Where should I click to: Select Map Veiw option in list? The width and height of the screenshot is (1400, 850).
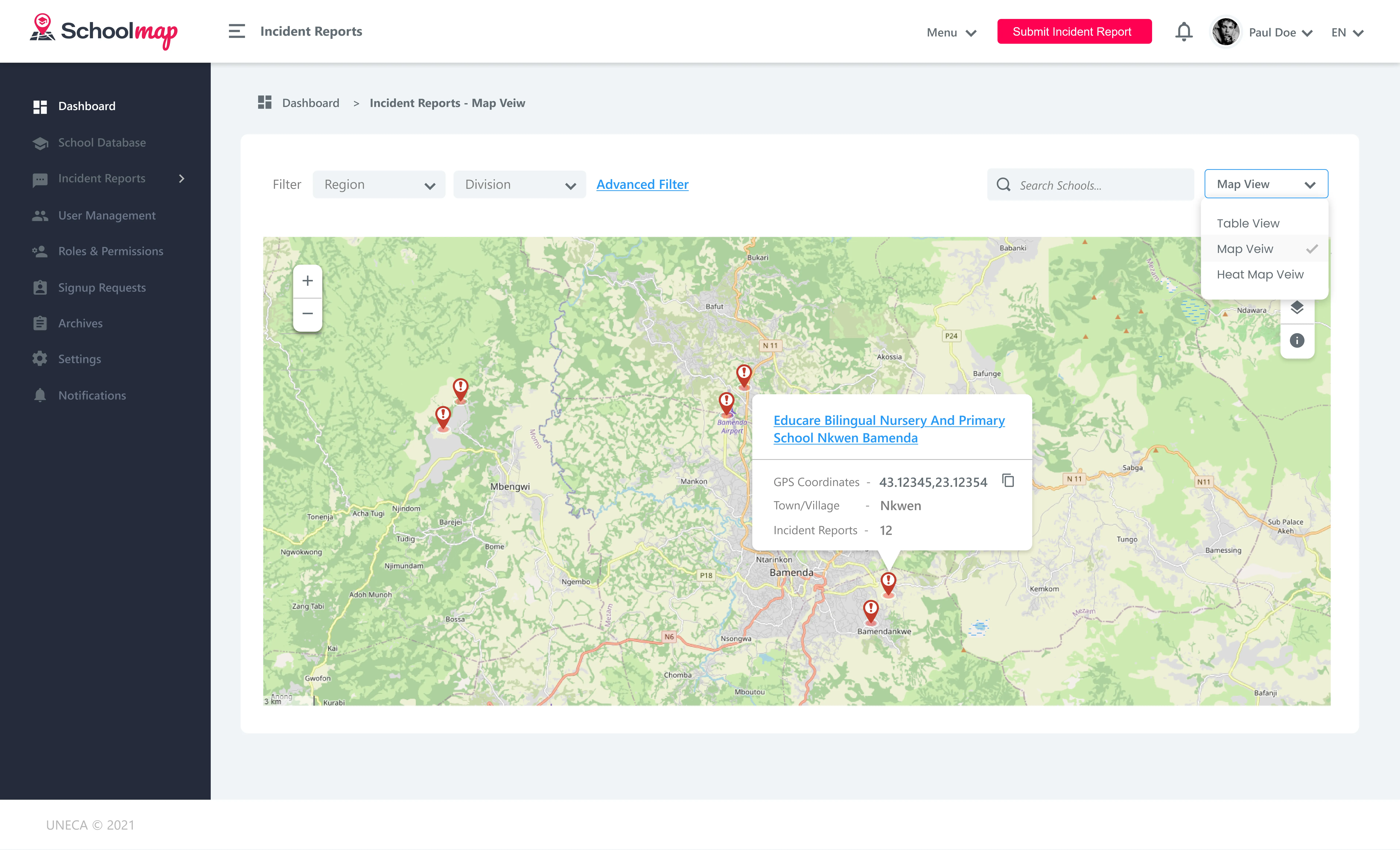pyautogui.click(x=1265, y=249)
